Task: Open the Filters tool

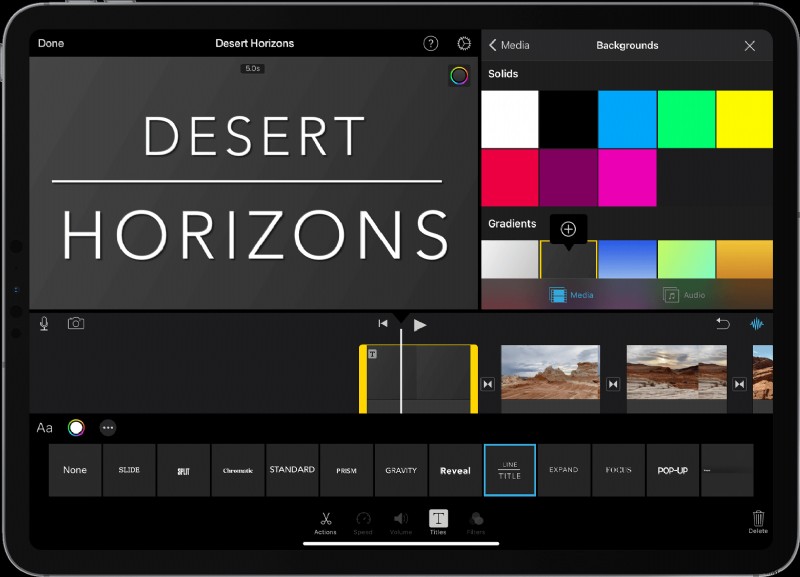Action: (x=477, y=521)
